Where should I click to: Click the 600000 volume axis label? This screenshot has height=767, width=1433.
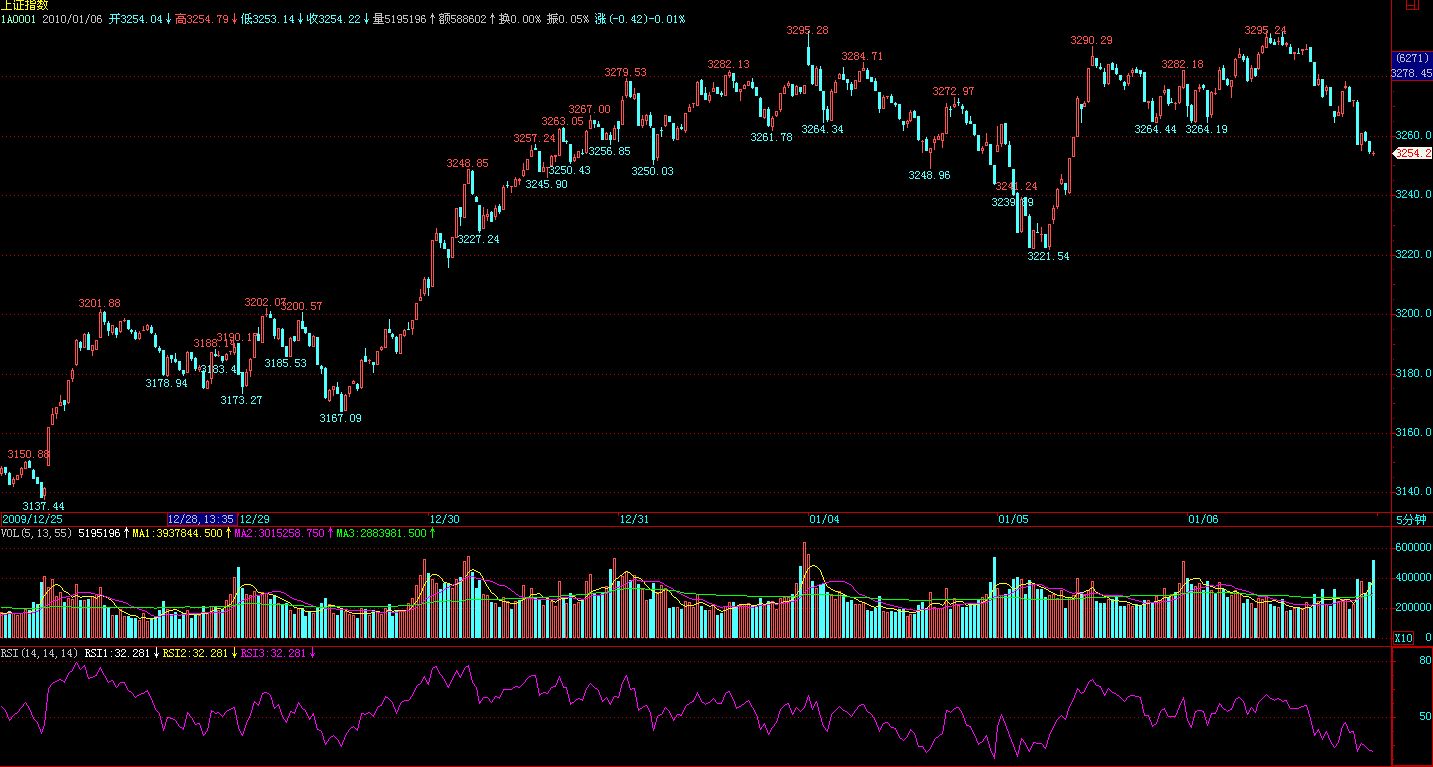click(x=1413, y=547)
